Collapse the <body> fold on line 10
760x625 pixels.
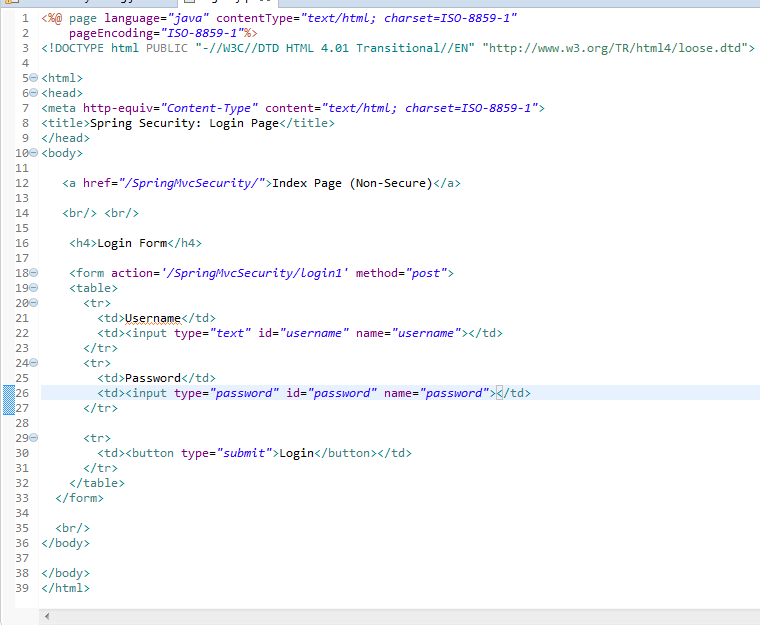[33, 153]
